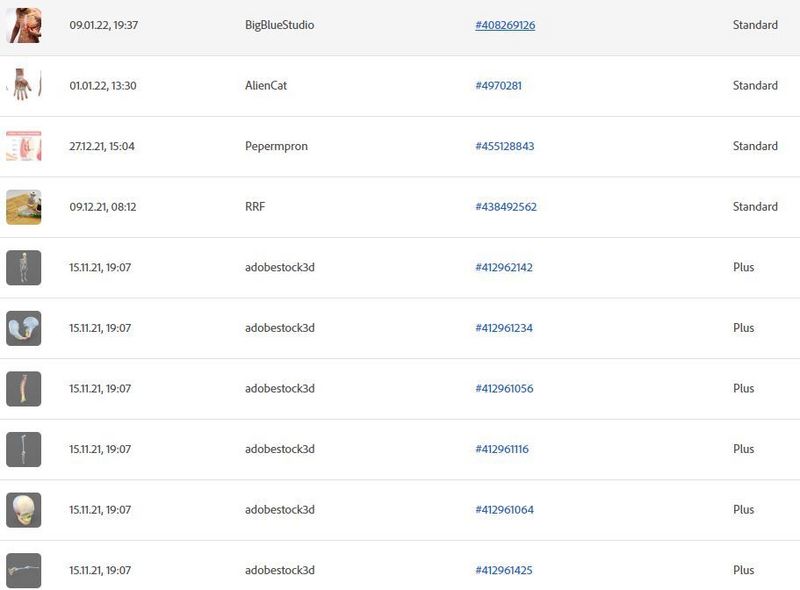Image resolution: width=800 pixels, height=590 pixels.
Task: Click the #412961056 asset link
Action: [x=504, y=389]
